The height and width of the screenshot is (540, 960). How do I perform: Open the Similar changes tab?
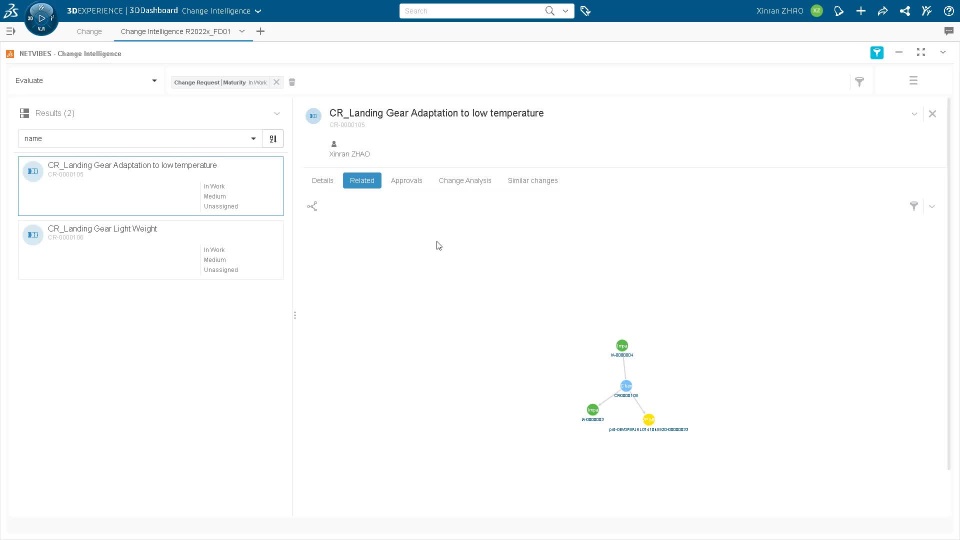pyautogui.click(x=533, y=181)
